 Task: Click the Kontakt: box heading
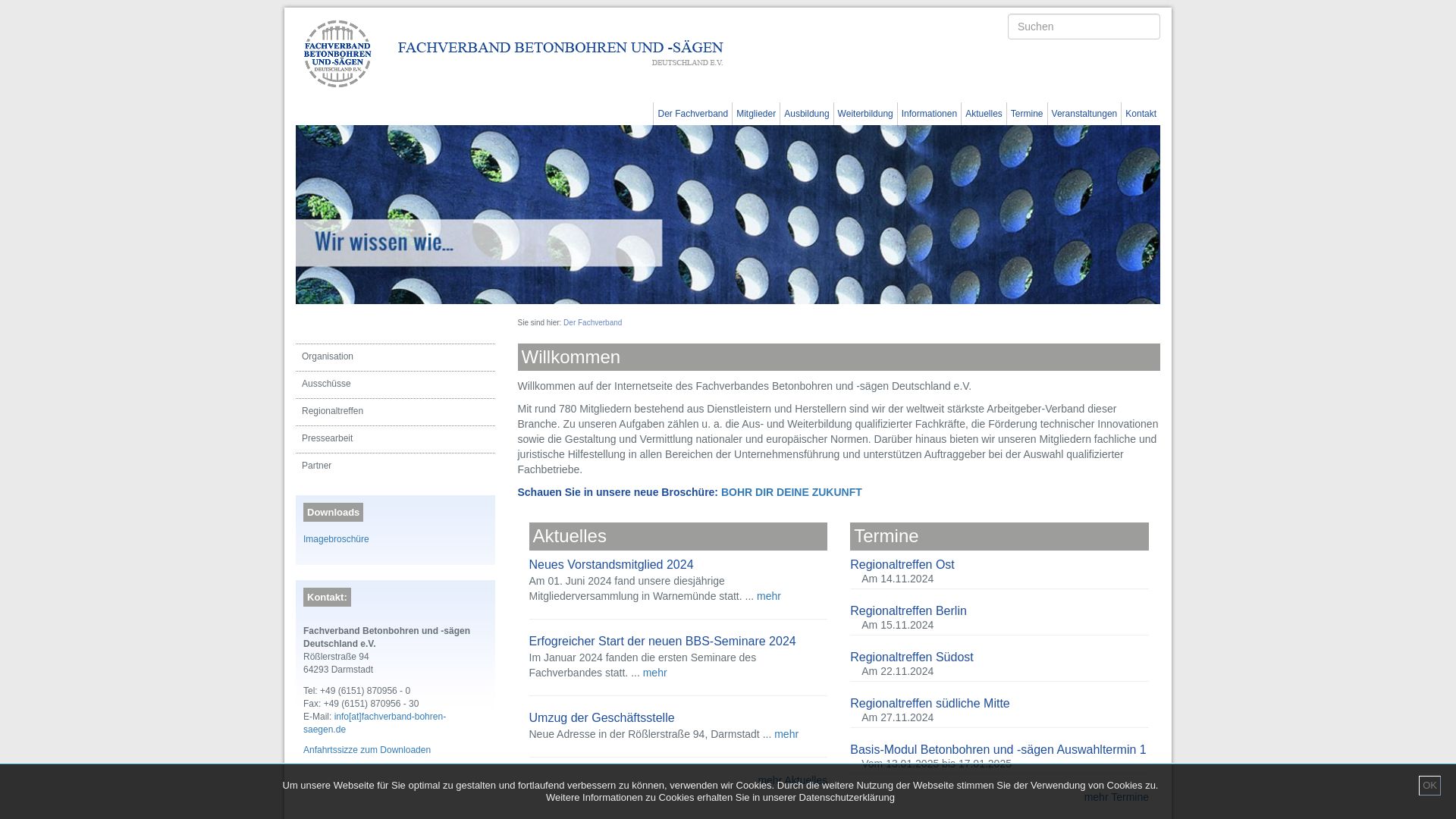click(x=327, y=598)
